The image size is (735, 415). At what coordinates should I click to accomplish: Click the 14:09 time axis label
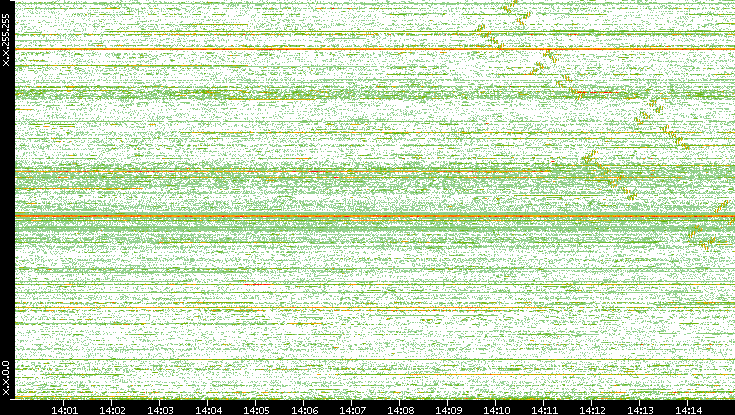click(448, 410)
